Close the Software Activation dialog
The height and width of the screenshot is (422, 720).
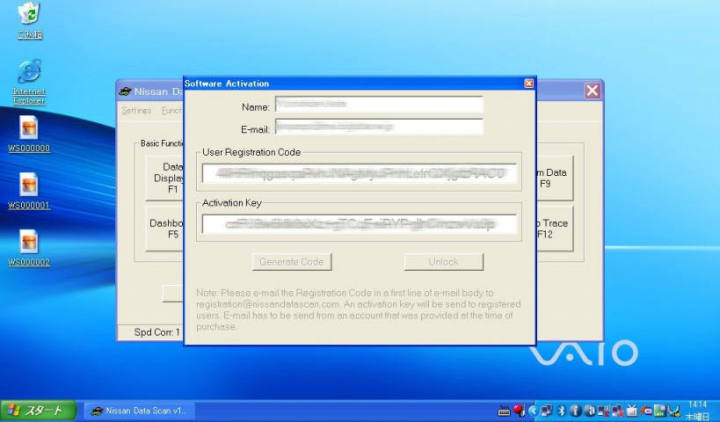tap(529, 83)
